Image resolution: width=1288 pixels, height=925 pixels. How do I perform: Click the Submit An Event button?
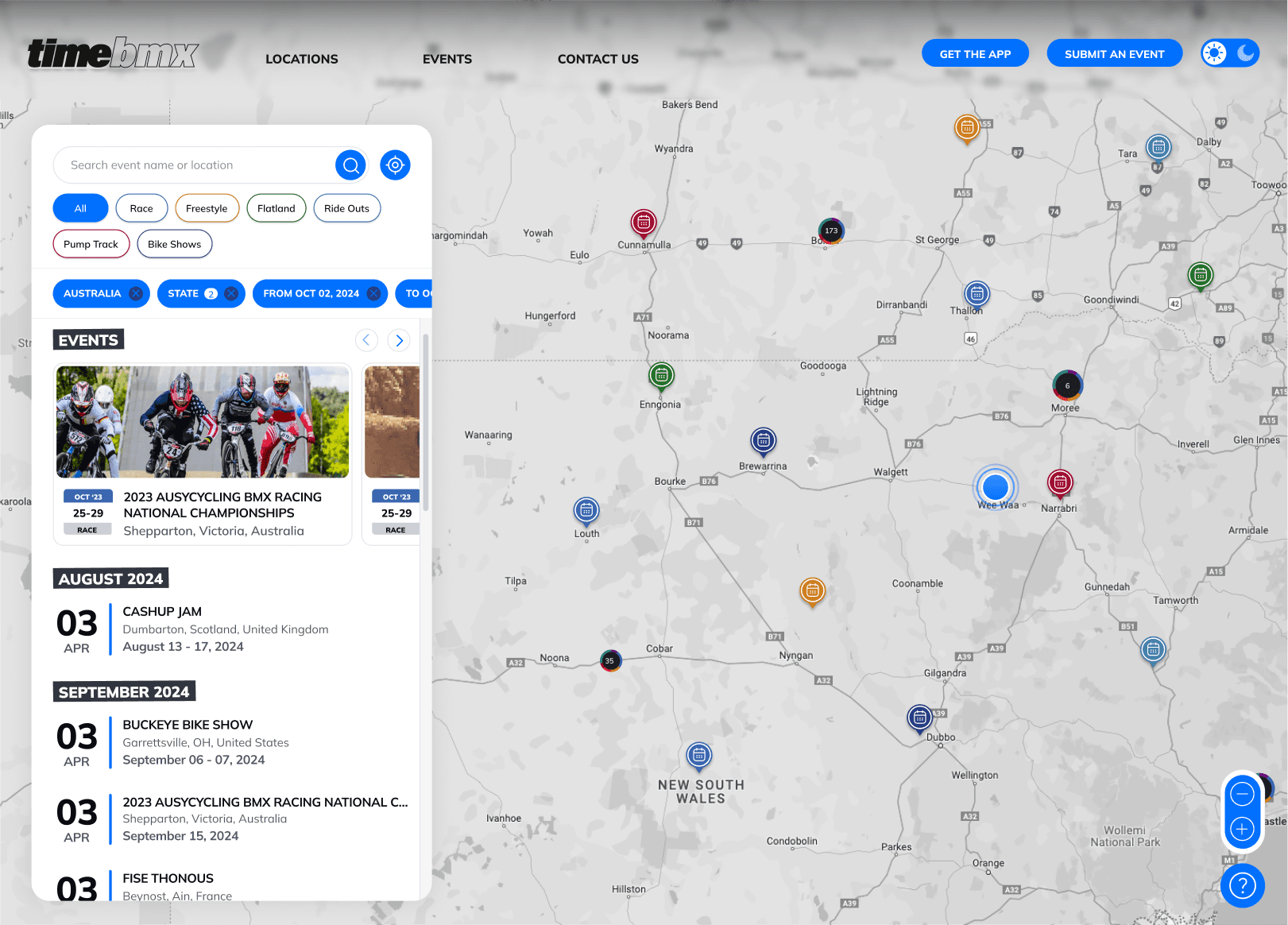click(1114, 53)
